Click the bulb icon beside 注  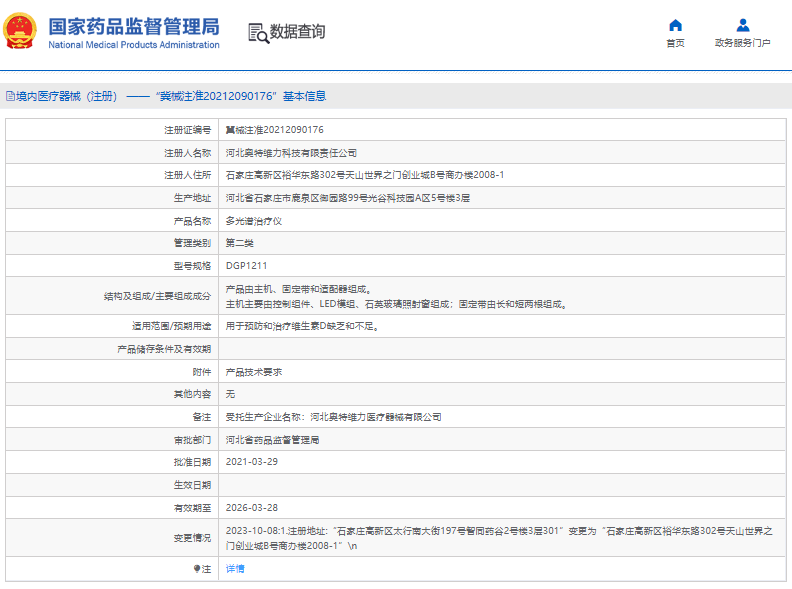coord(197,569)
